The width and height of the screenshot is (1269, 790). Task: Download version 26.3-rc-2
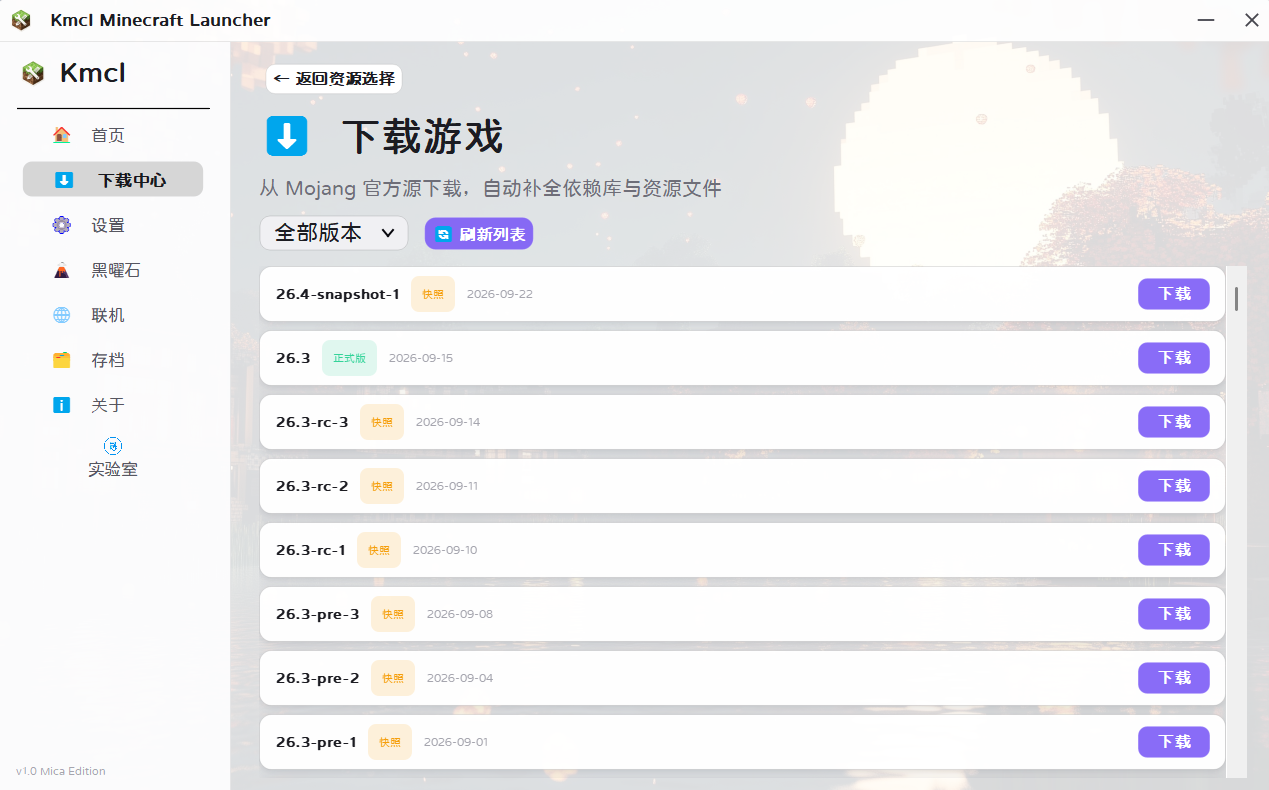click(x=1174, y=486)
